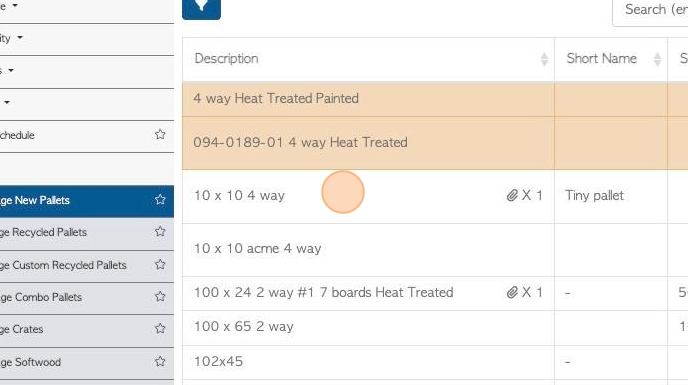Sort table by Description column arrows
Image resolution: width=688 pixels, height=385 pixels.
544,59
